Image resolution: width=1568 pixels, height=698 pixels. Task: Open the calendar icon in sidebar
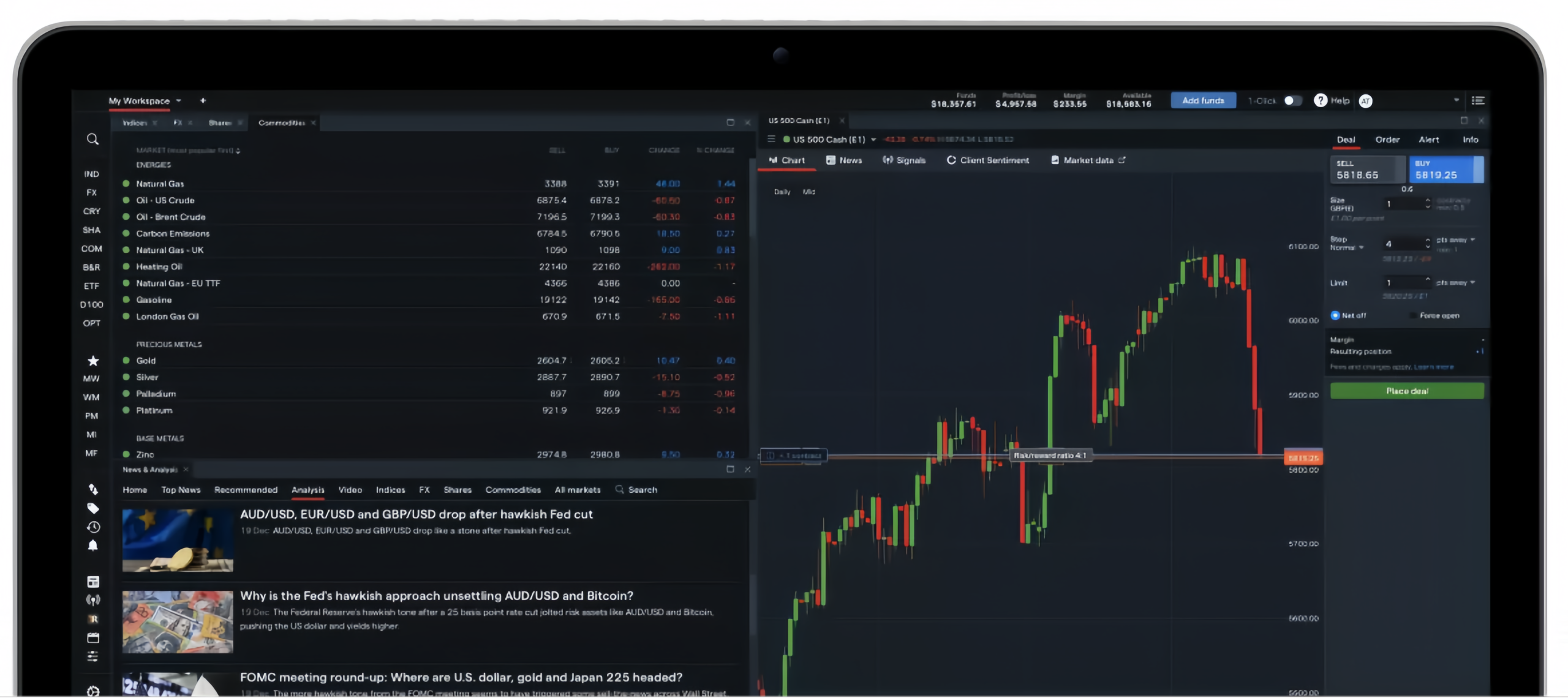click(93, 638)
